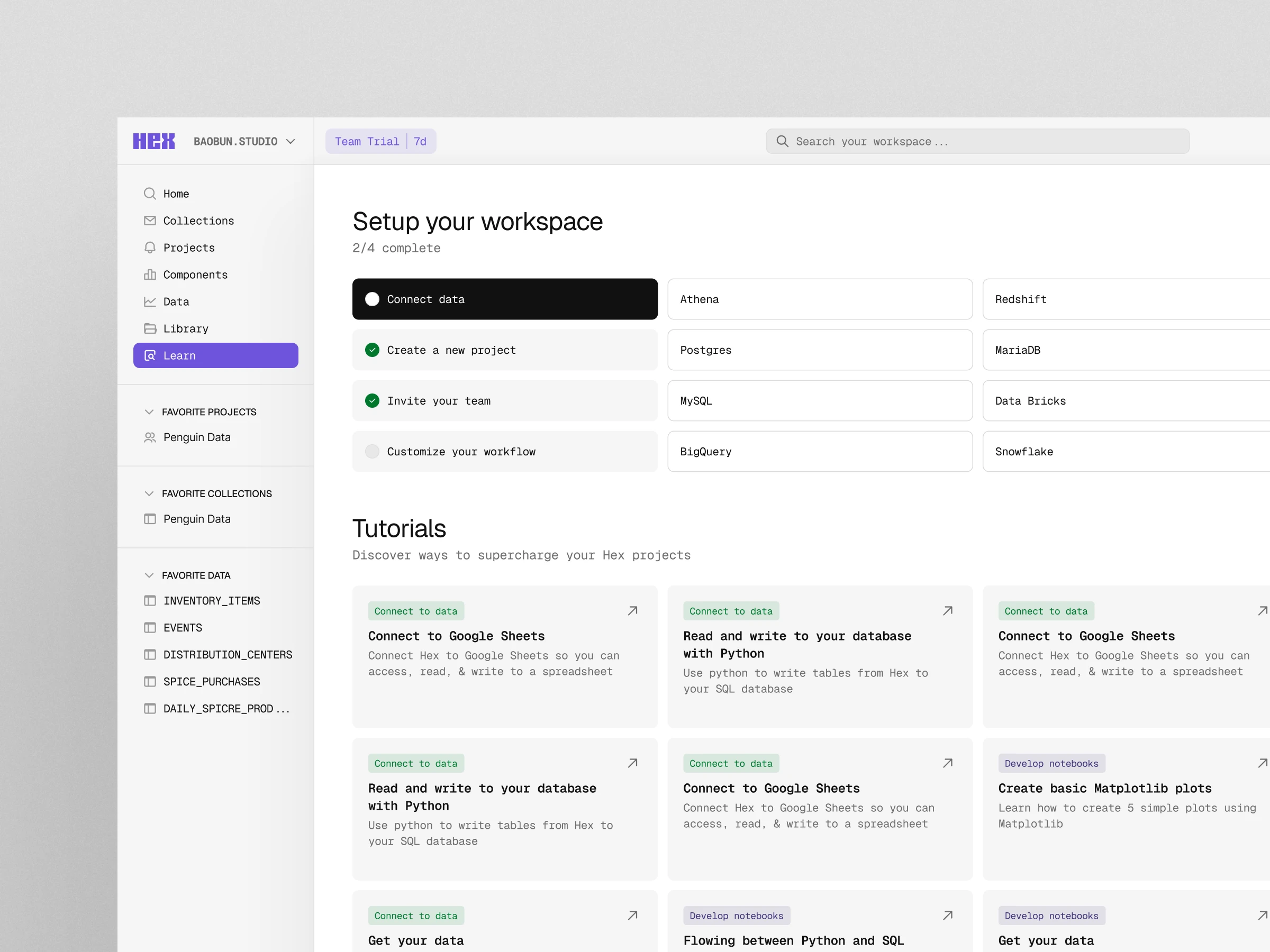
Task: Click Connect to data tag on first tutorial card
Action: [x=416, y=611]
